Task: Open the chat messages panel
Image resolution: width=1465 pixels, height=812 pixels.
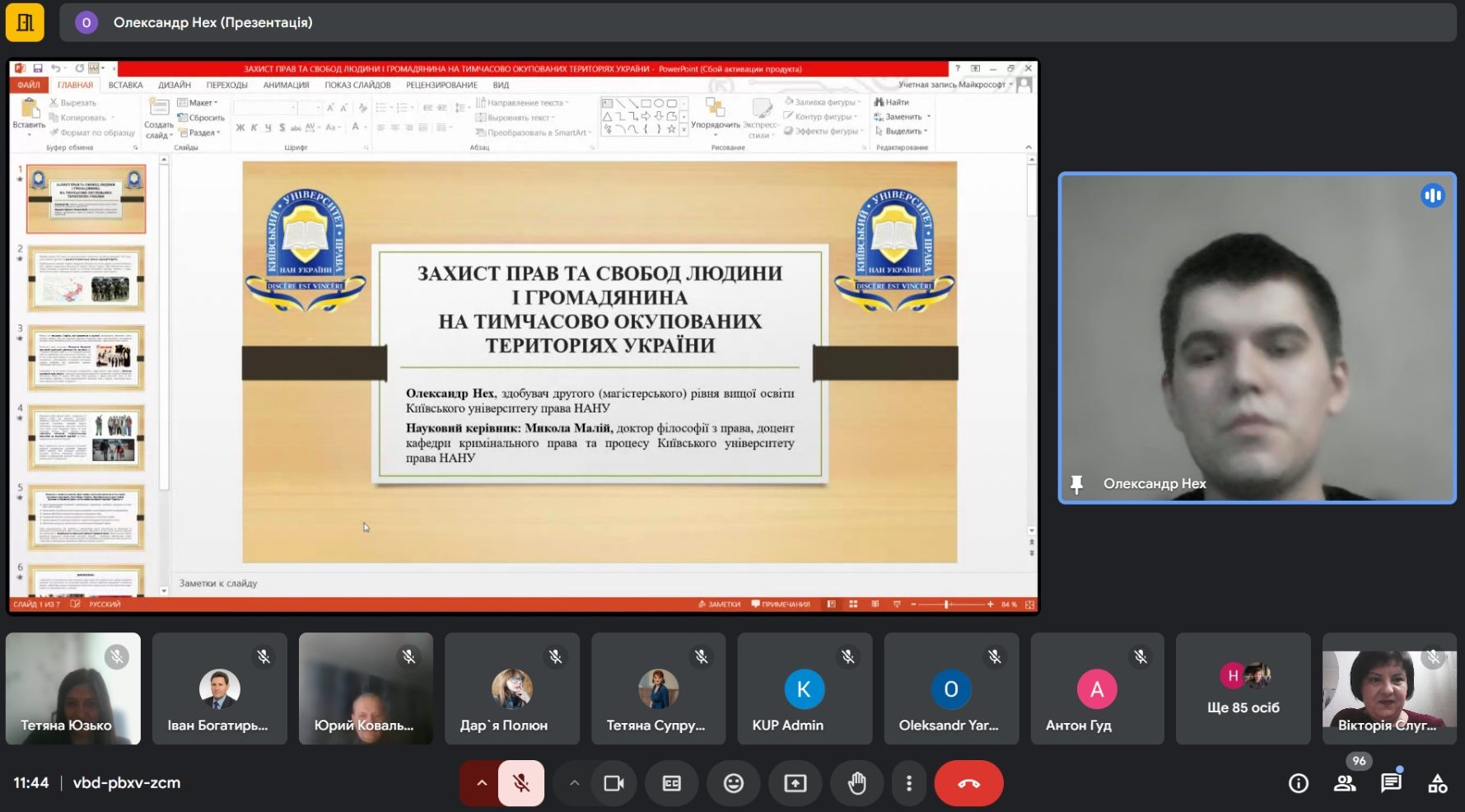Action: coord(1391,783)
